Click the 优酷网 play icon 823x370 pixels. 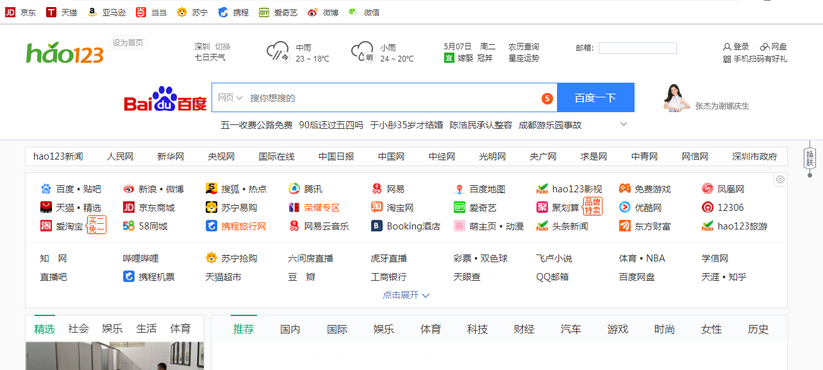click(625, 207)
